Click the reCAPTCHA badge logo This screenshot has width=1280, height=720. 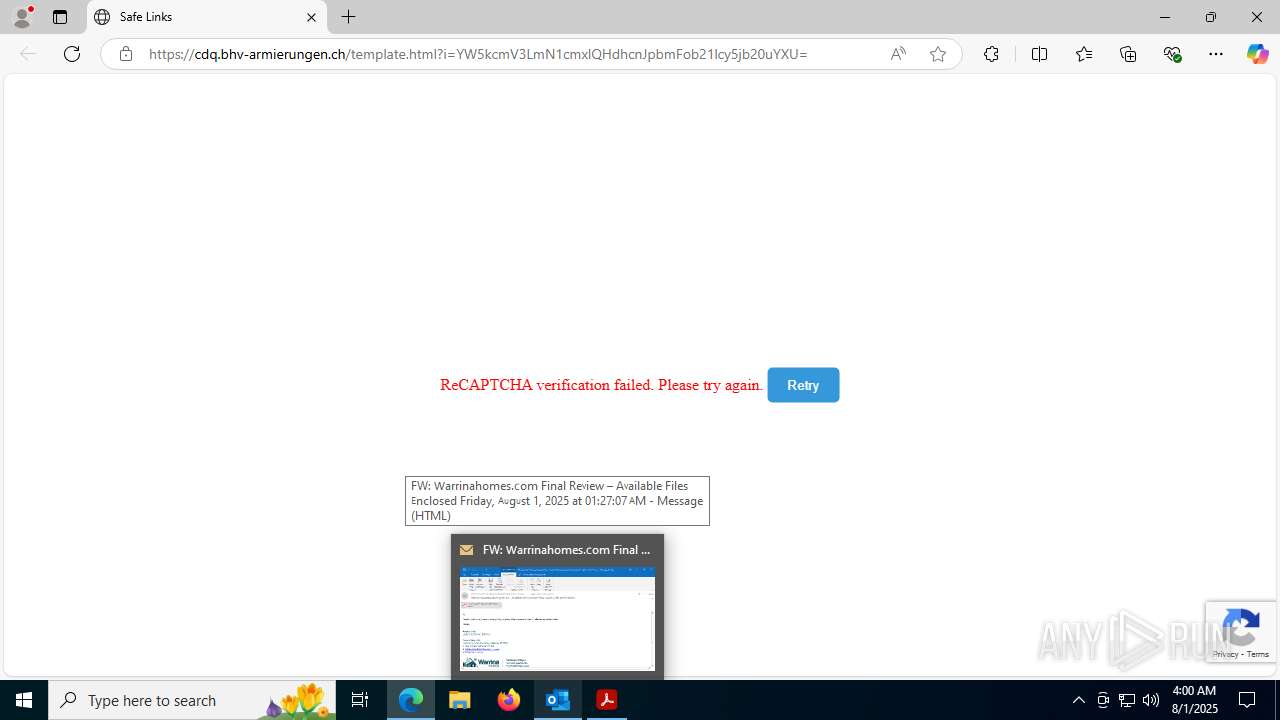click(x=1241, y=627)
